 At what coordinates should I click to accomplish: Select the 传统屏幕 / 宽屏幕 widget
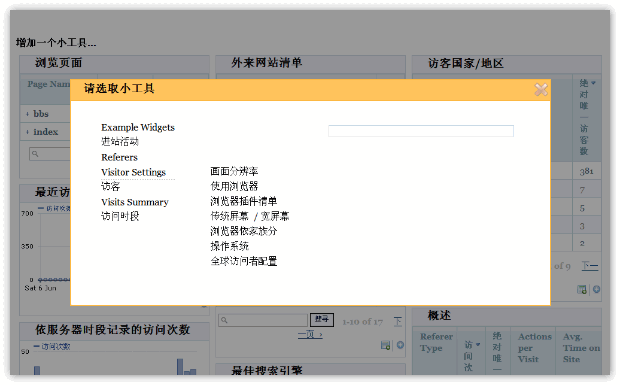point(250,216)
